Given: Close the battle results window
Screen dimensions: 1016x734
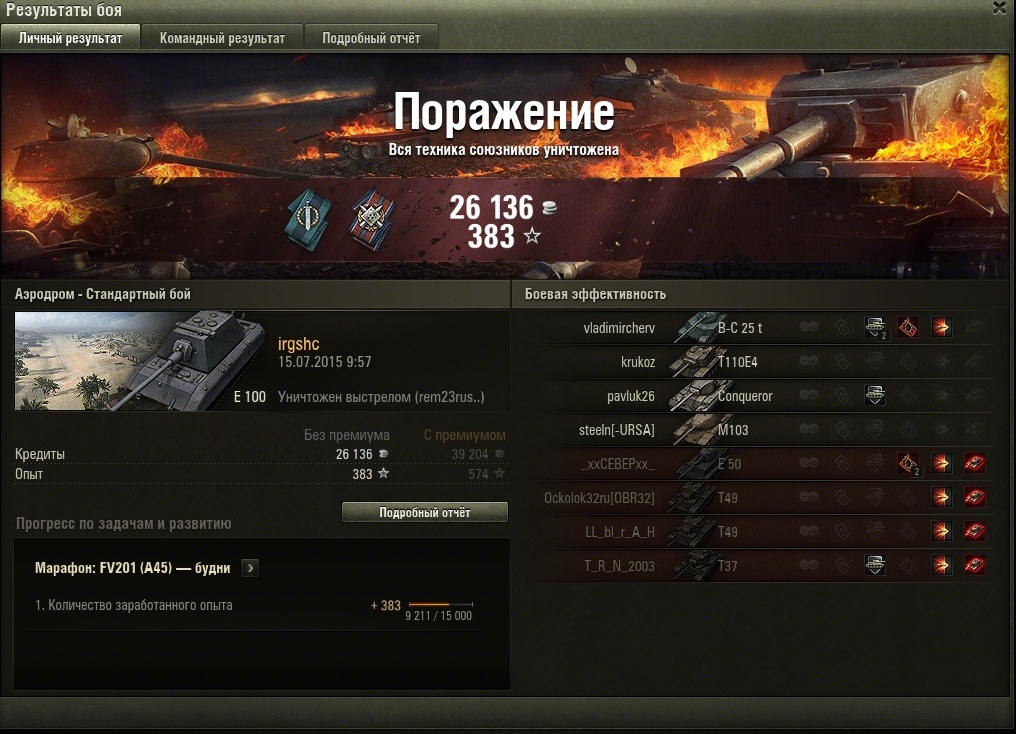Looking at the screenshot, I should click(1000, 8).
